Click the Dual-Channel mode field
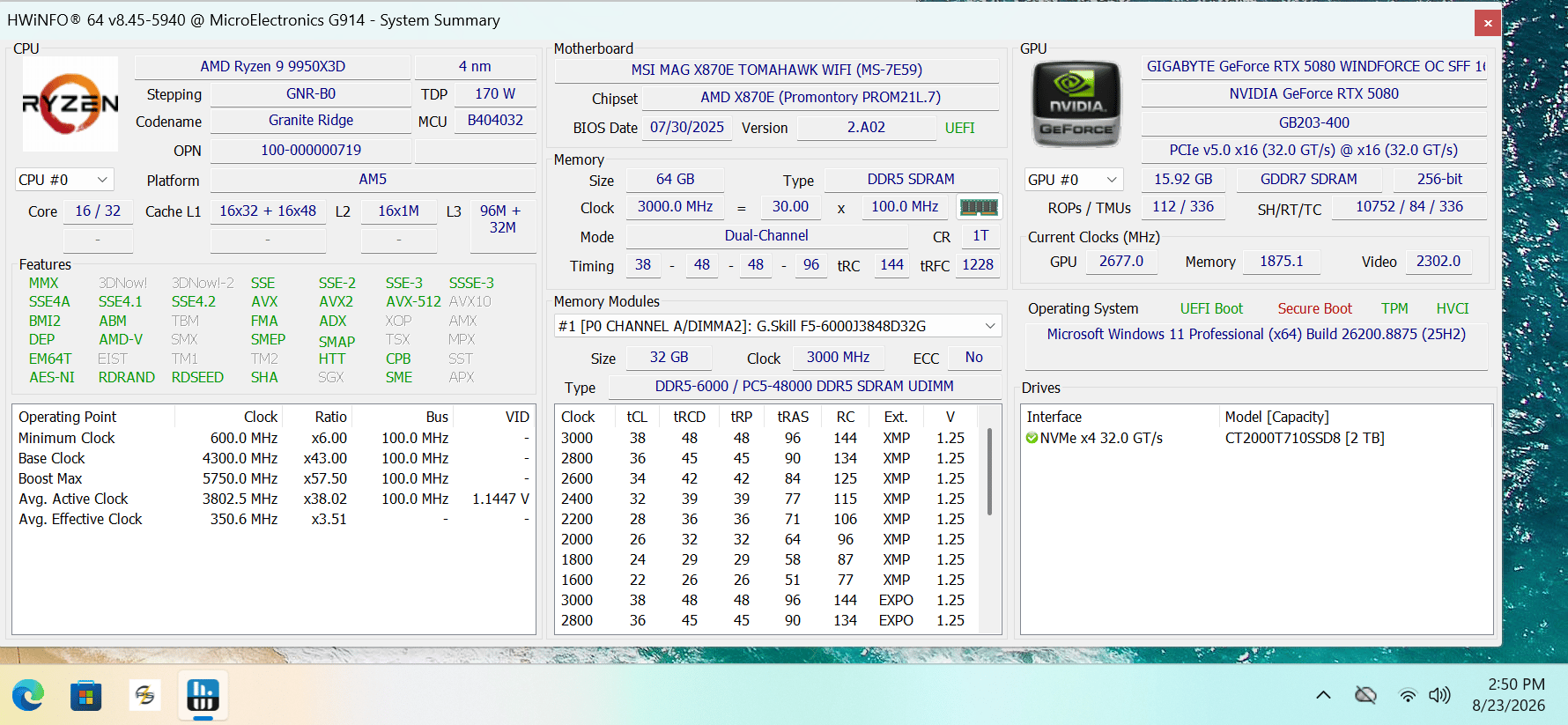The image size is (1568, 725). (x=766, y=236)
